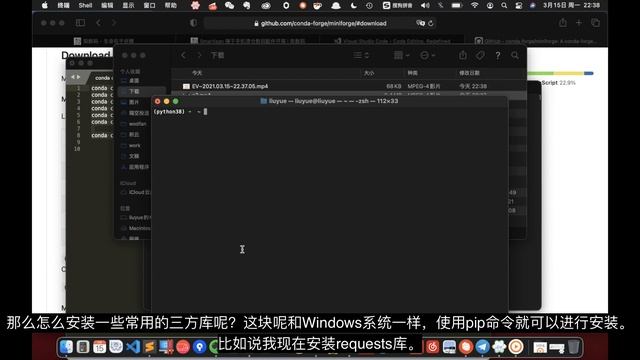Click date and time in menu bar
The width and height of the screenshot is (640, 360).
pyautogui.click(x=571, y=5)
